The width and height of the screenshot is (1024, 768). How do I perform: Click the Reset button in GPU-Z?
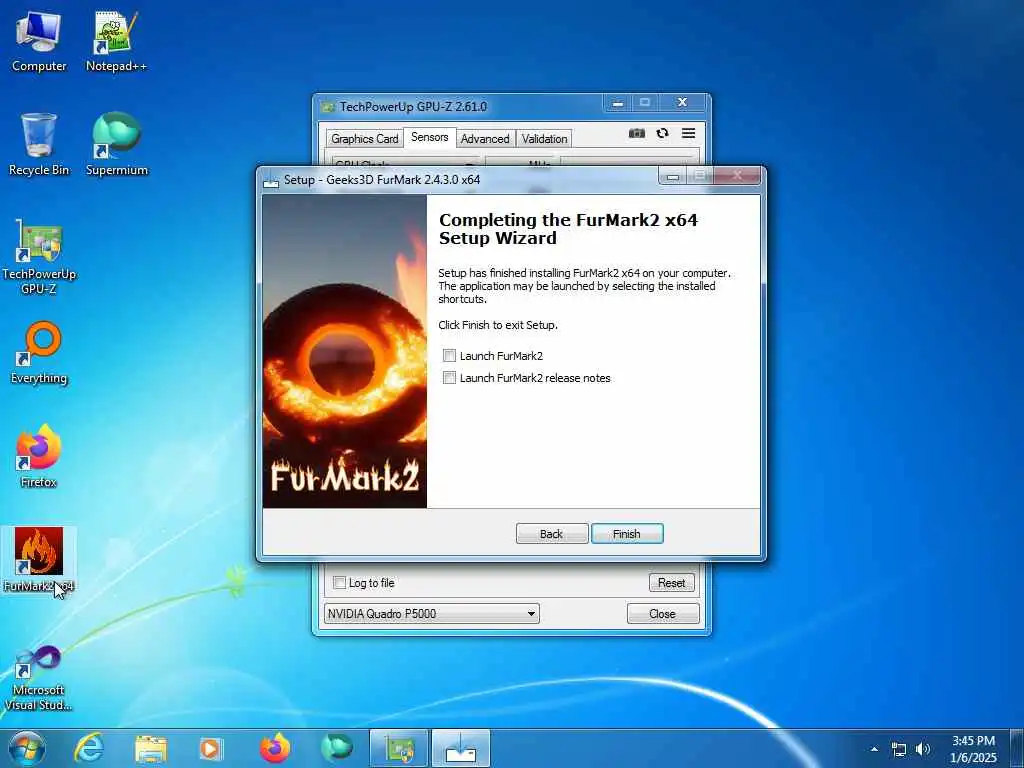click(x=671, y=583)
